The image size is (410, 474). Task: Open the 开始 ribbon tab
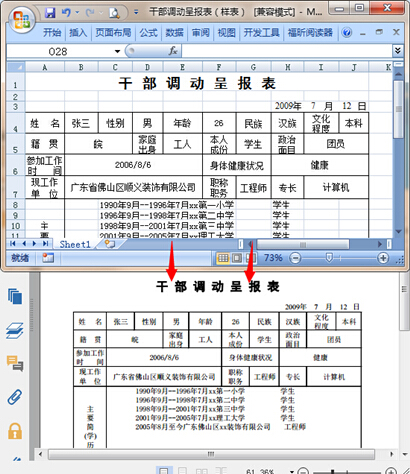[x=52, y=33]
